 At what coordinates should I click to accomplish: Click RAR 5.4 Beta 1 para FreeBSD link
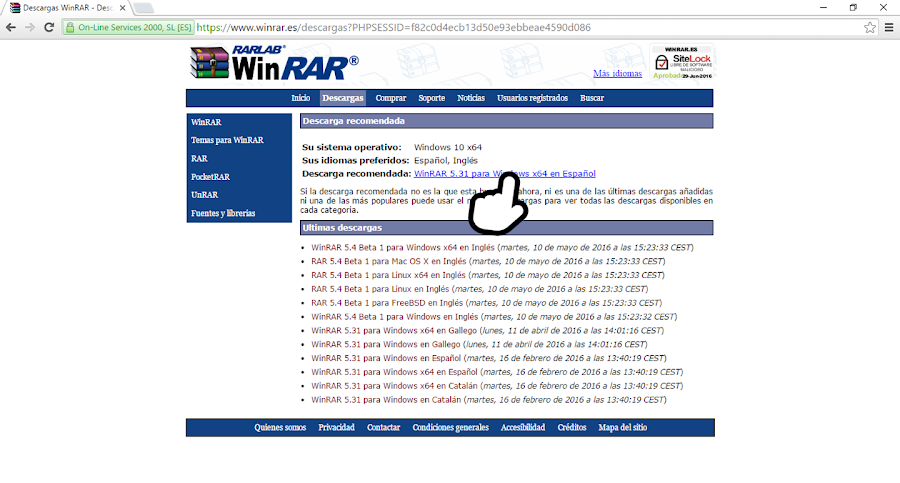pos(387,303)
